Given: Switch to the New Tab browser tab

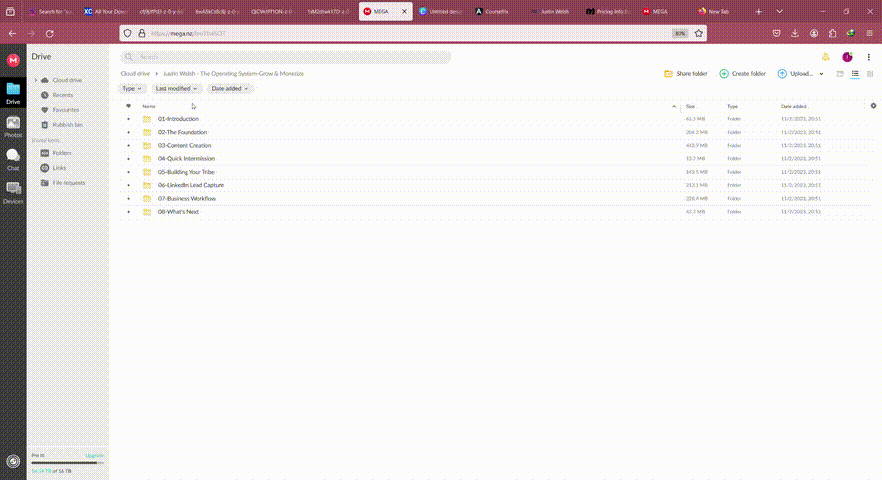Looking at the screenshot, I should tap(719, 11).
